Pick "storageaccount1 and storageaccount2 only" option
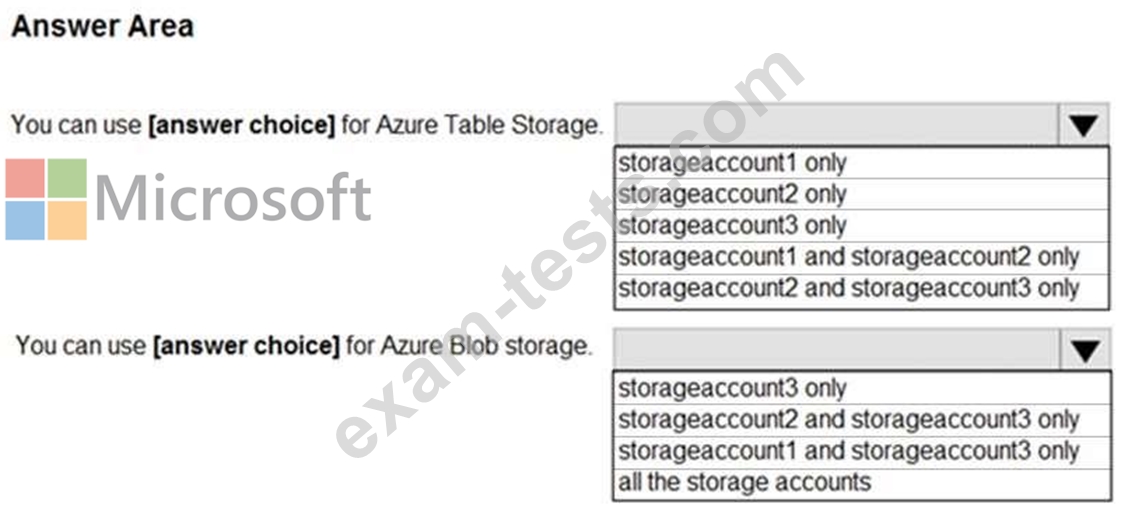Screen dimensions: 1134x507 coord(848,257)
